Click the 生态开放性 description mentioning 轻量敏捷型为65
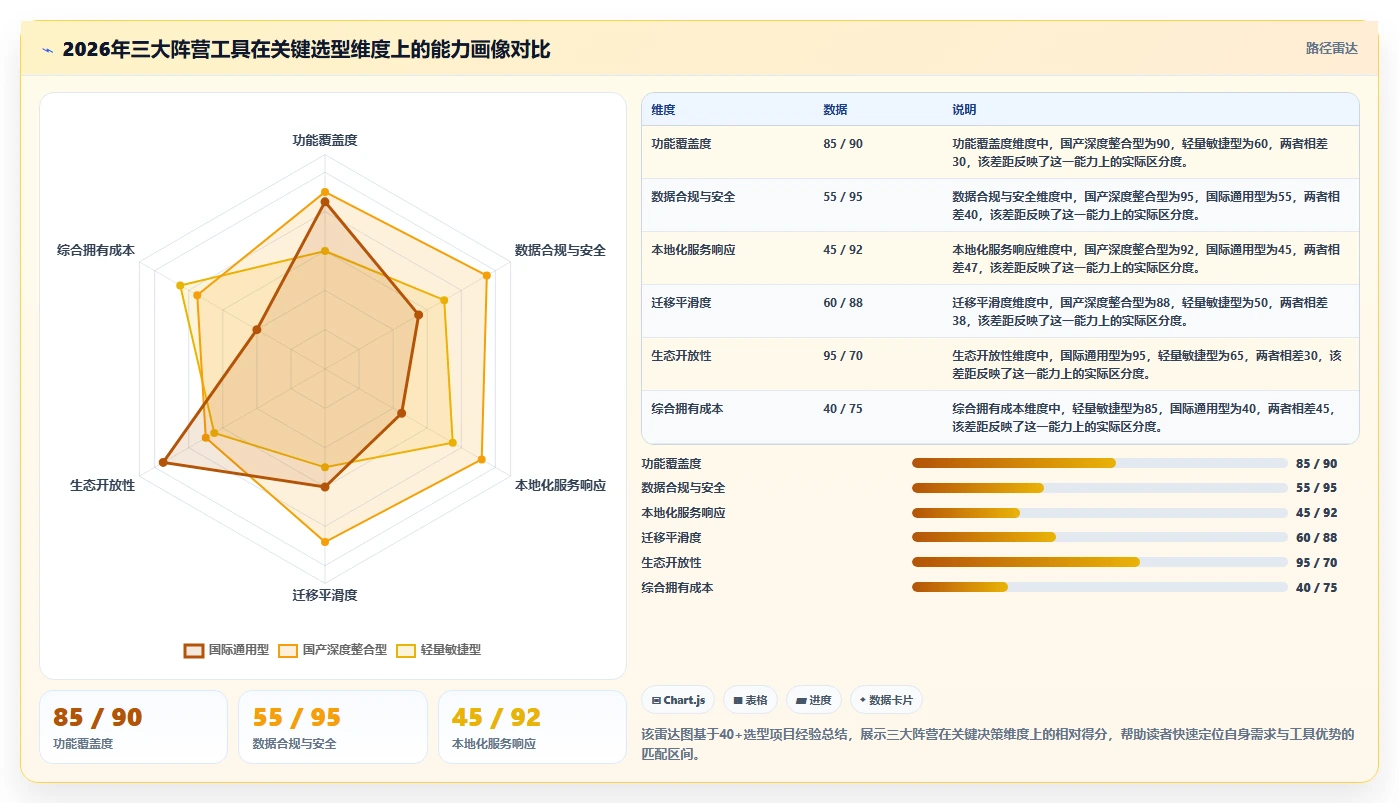Image resolution: width=1399 pixels, height=803 pixels. tap(1146, 364)
